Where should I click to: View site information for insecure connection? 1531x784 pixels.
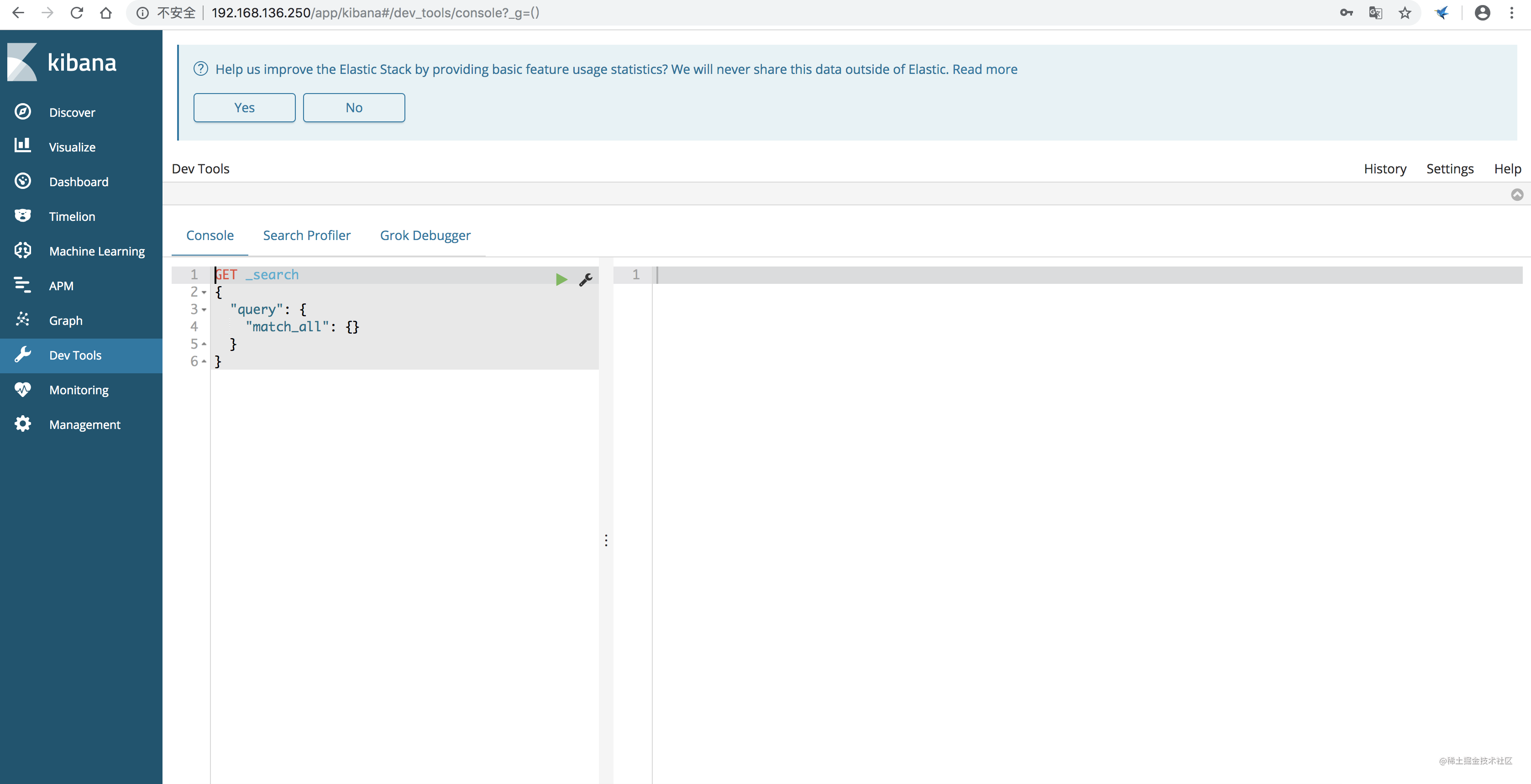click(142, 12)
